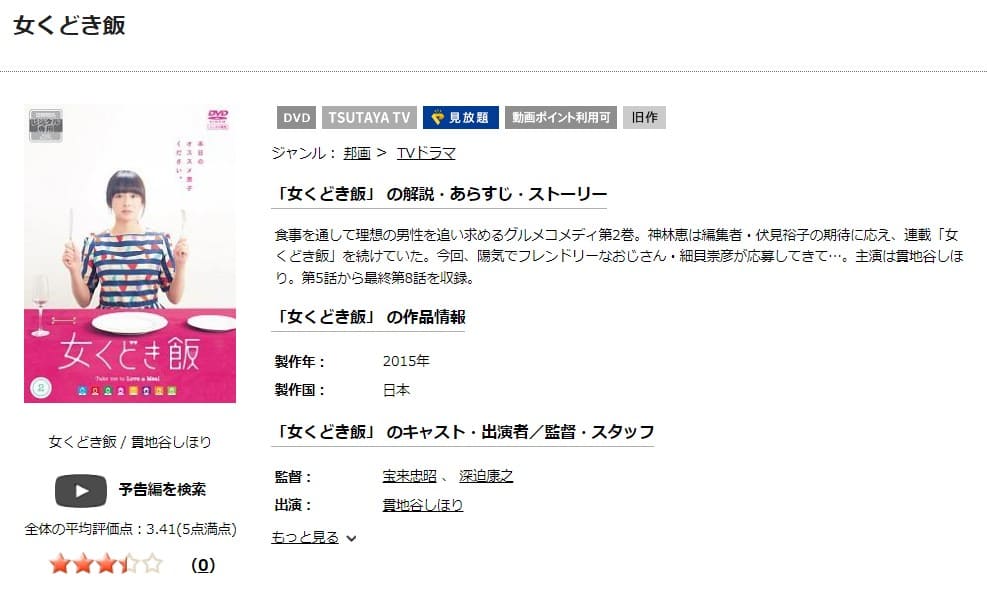
Task: Click the play icon next to 予告編を検索
Action: [x=81, y=490]
